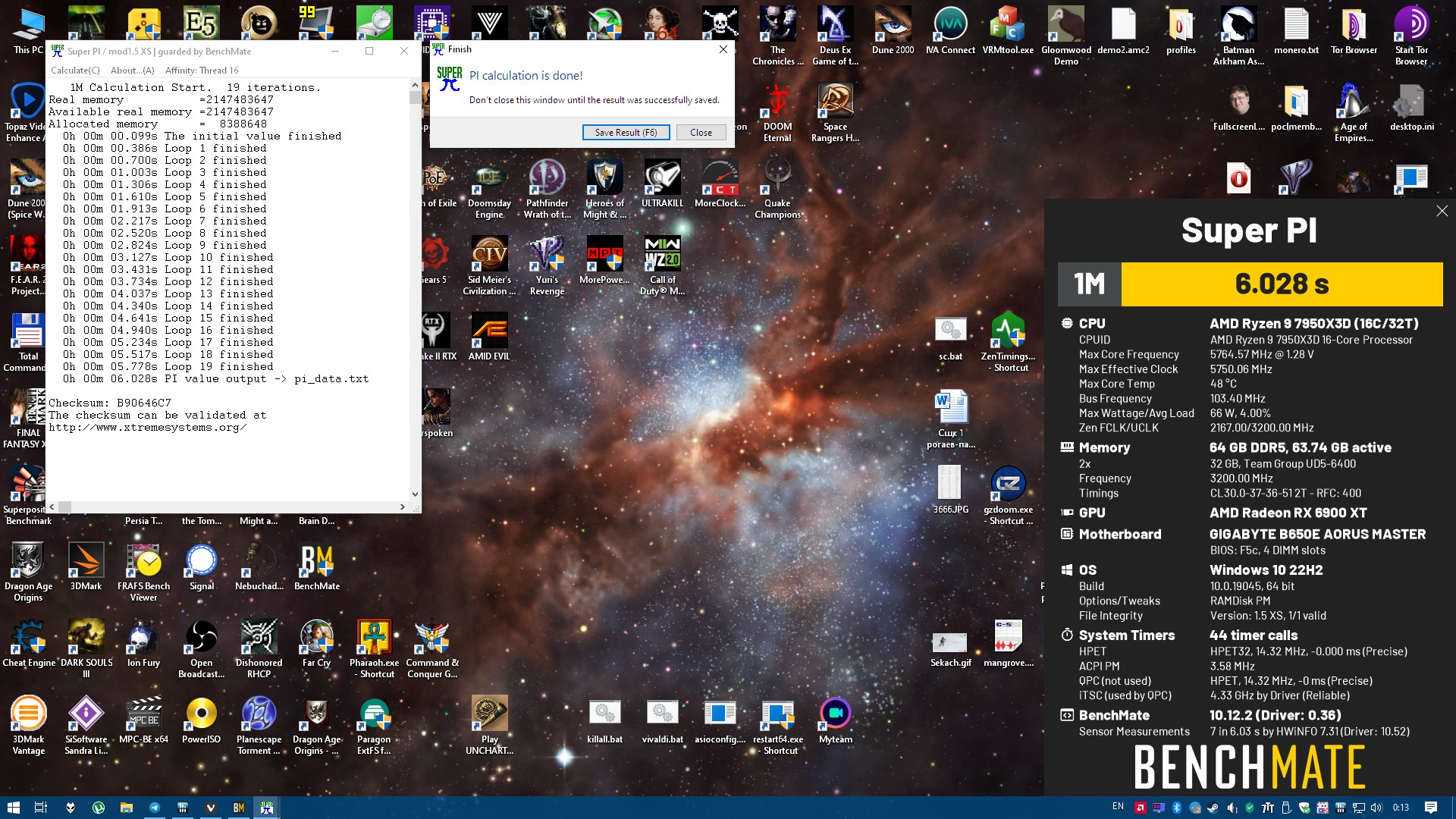Click Close button in Finish dialog
The height and width of the screenshot is (819, 1456).
point(701,132)
